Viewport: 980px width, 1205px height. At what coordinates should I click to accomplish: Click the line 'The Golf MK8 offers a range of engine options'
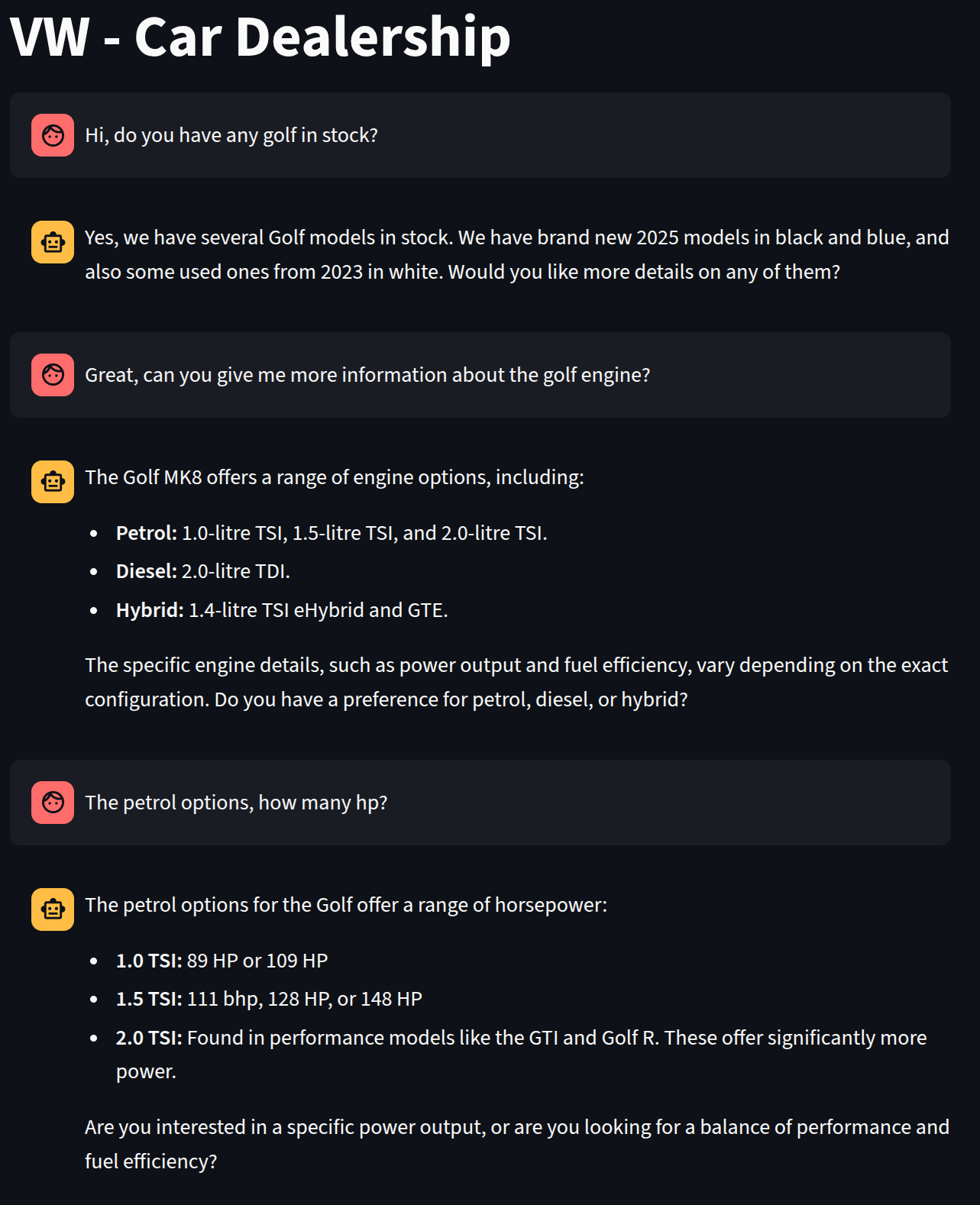[334, 477]
